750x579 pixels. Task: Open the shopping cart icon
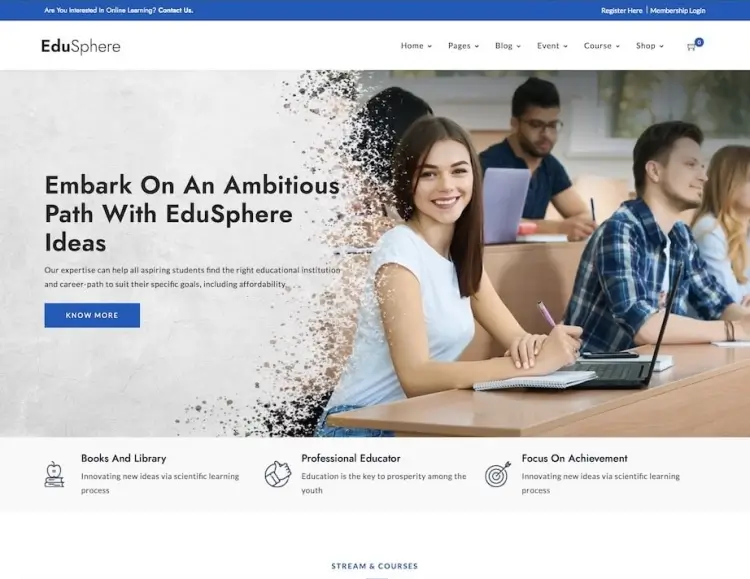point(691,47)
